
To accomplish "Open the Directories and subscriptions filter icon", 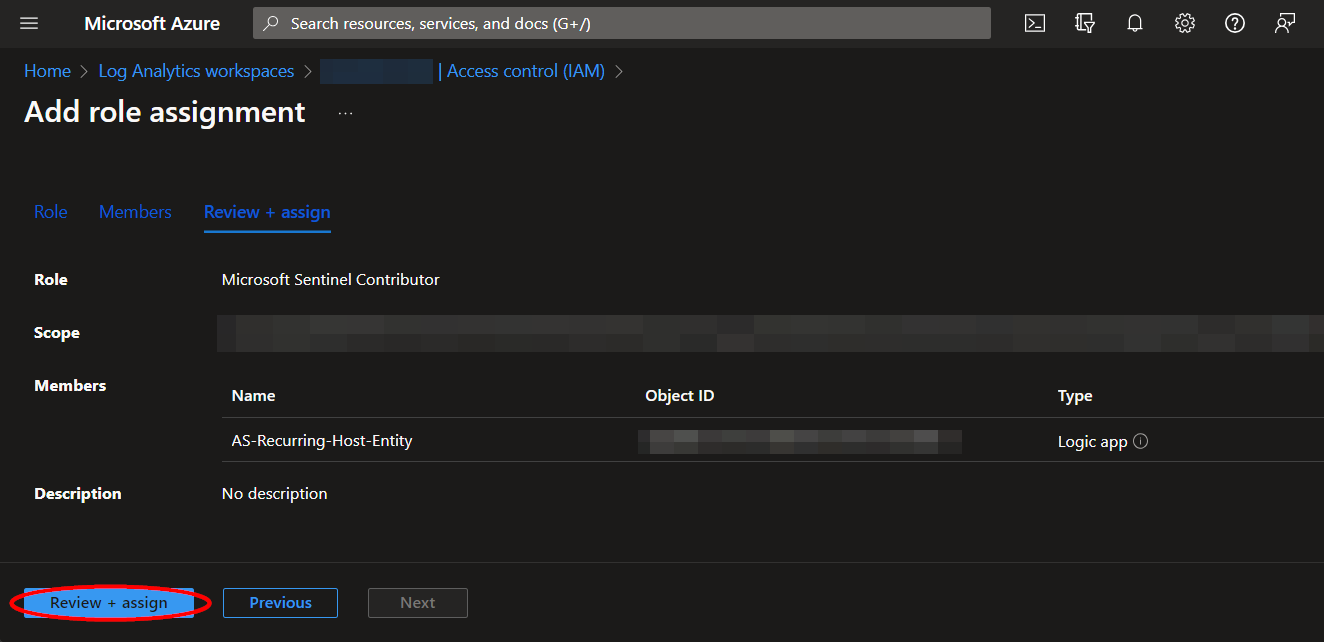I will 1085,23.
